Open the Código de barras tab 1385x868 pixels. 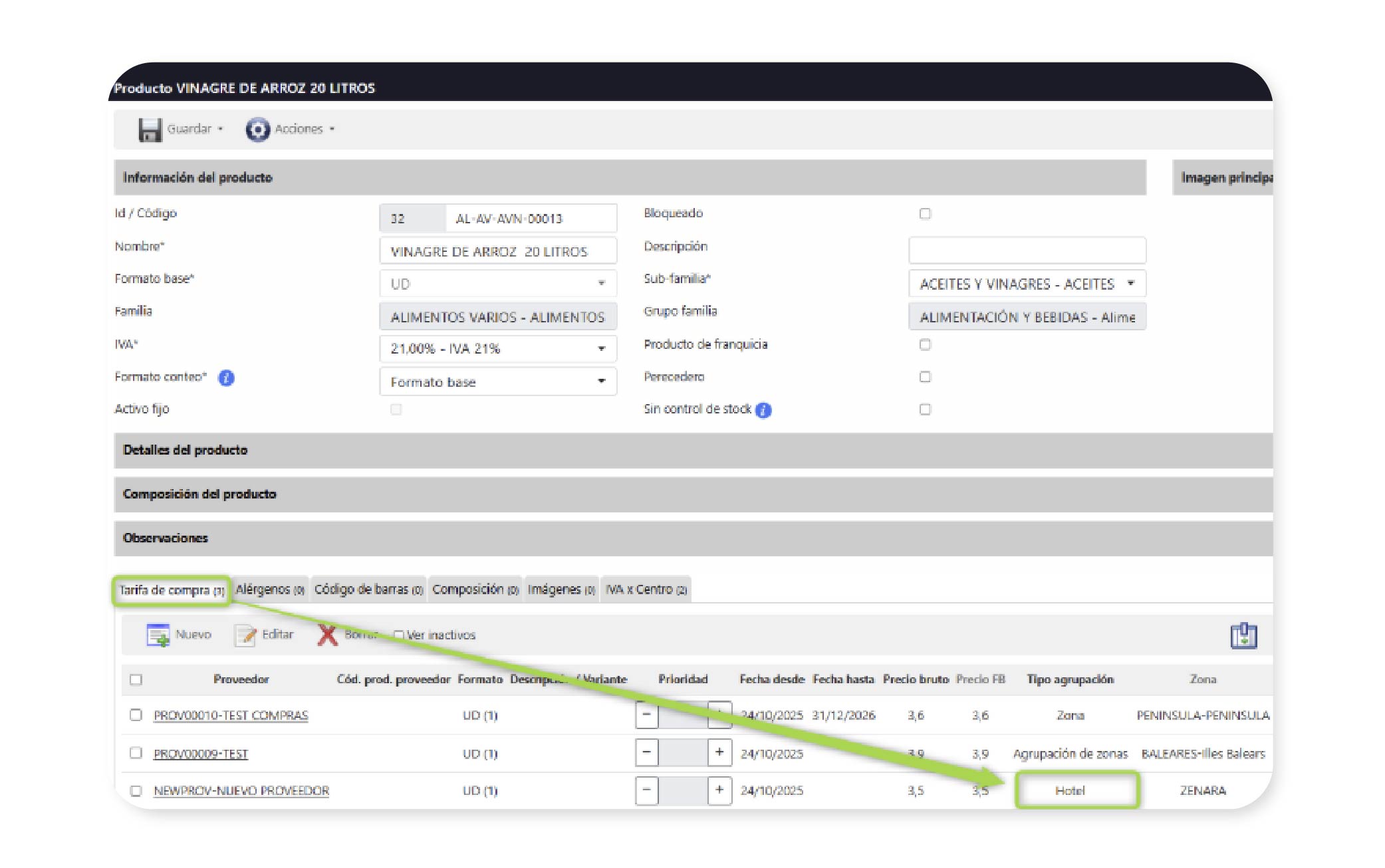click(x=368, y=590)
